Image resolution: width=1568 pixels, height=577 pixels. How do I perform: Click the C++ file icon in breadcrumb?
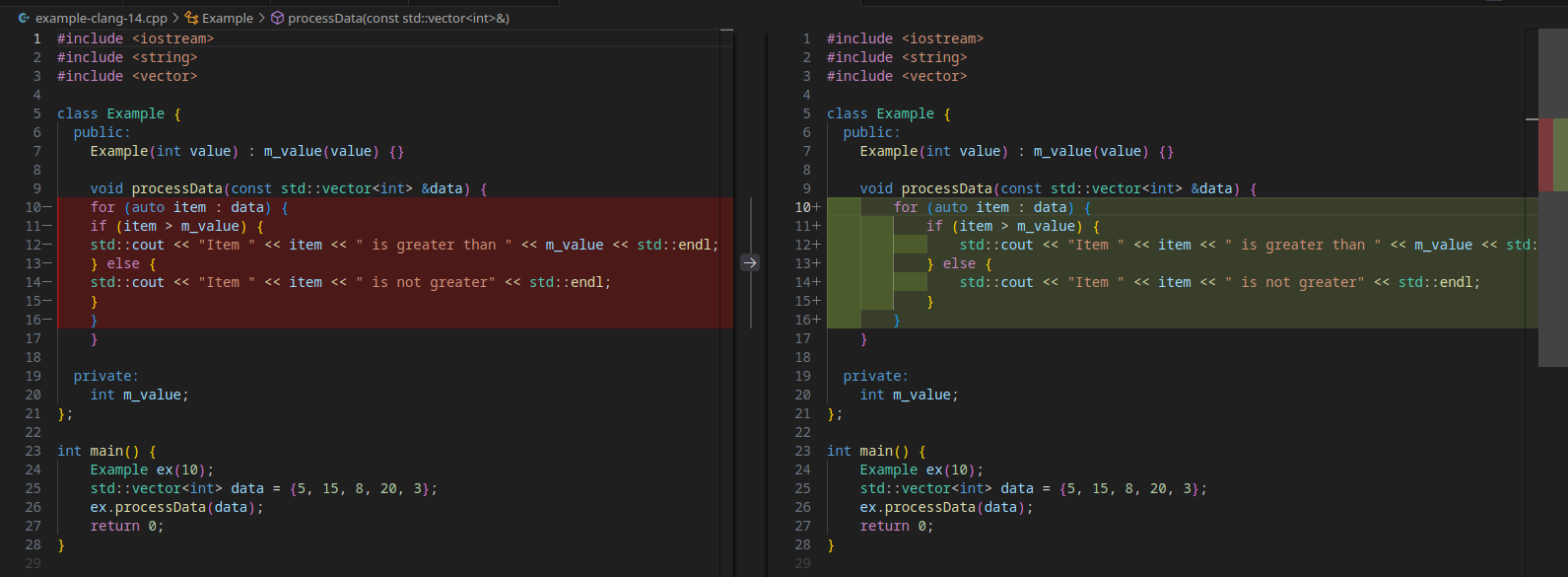click(x=24, y=18)
